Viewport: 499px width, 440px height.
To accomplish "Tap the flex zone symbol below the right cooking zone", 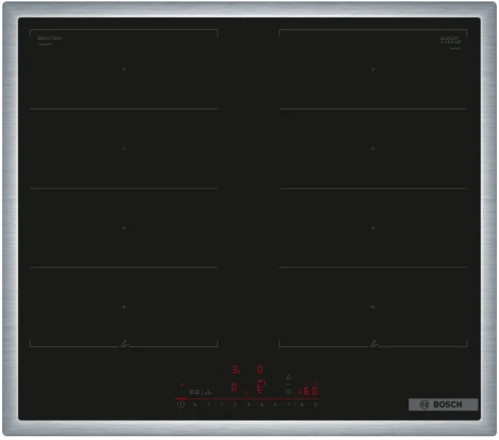I will (x=374, y=344).
